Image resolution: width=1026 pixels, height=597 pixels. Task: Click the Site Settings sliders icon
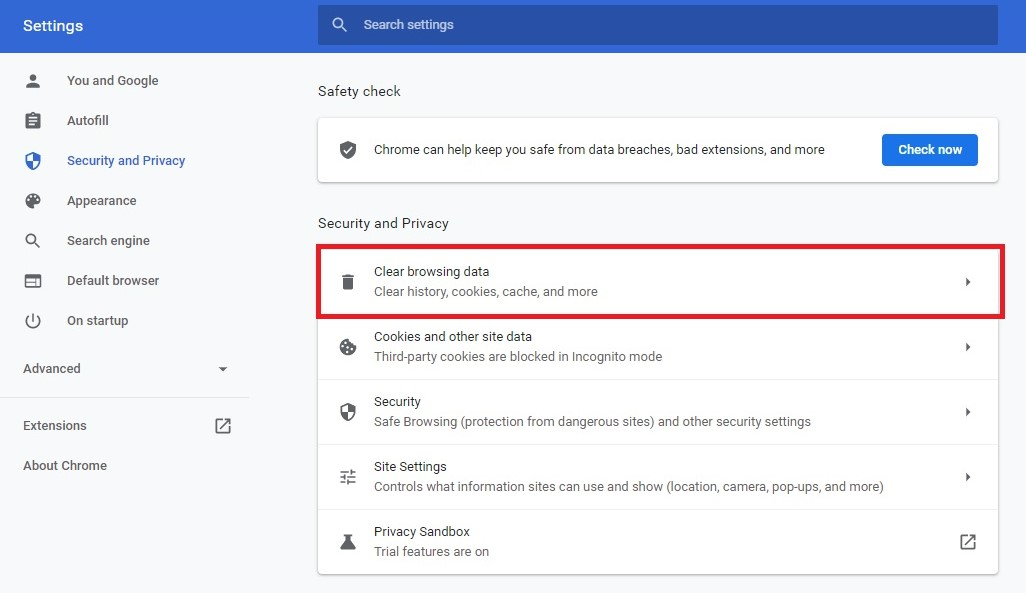click(x=348, y=477)
